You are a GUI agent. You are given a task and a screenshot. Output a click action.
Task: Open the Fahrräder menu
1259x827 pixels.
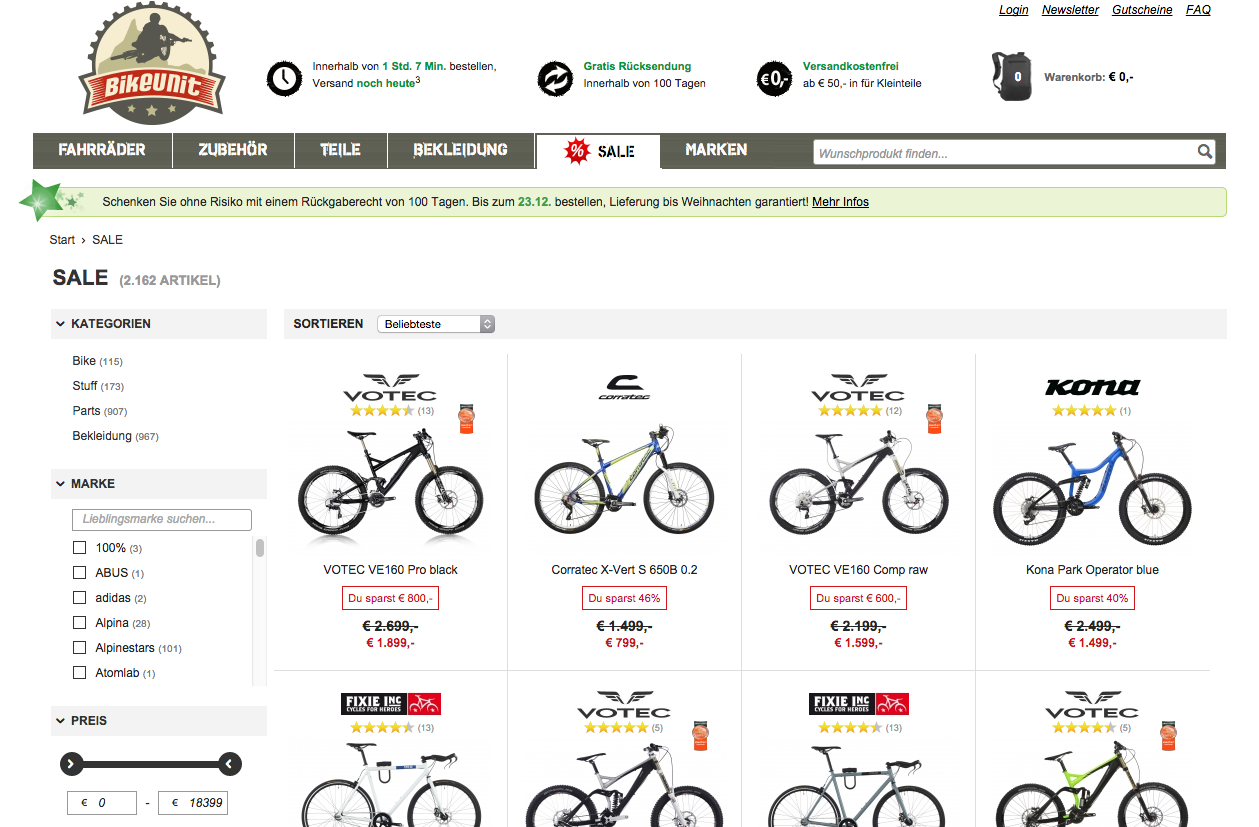pos(102,150)
